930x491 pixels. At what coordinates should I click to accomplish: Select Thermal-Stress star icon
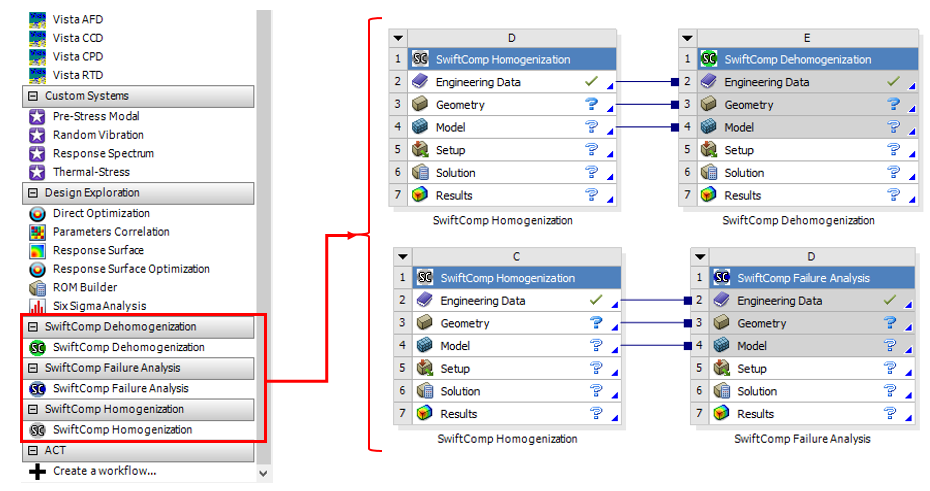[37, 172]
